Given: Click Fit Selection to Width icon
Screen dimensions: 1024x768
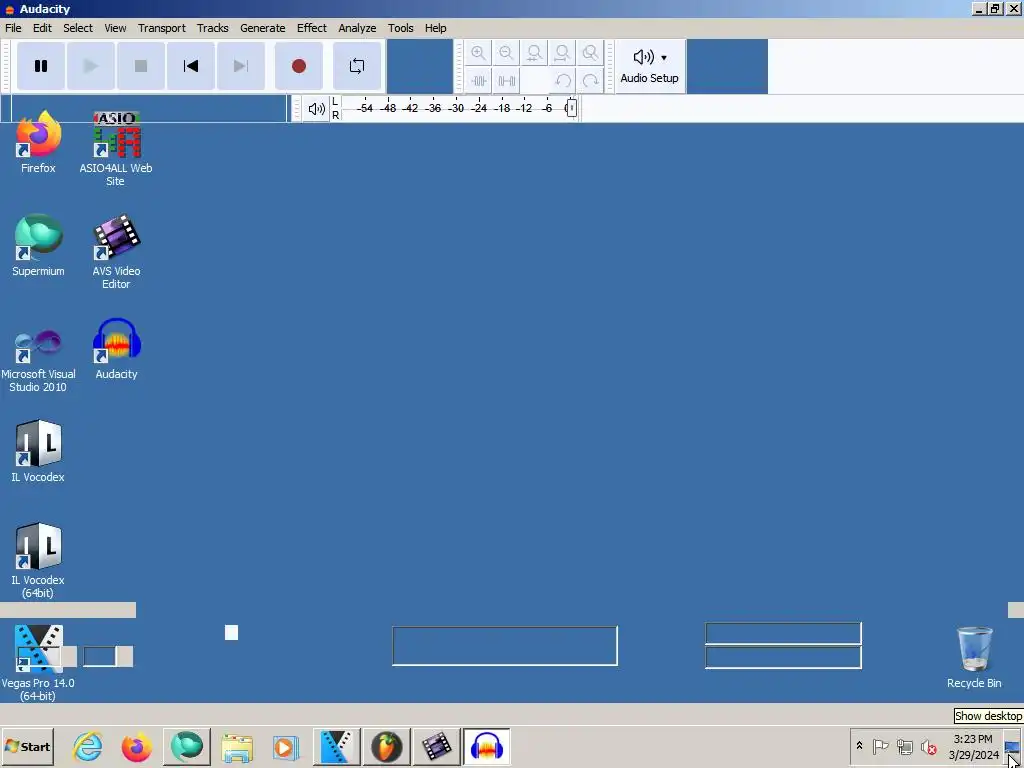Looking at the screenshot, I should point(534,53).
